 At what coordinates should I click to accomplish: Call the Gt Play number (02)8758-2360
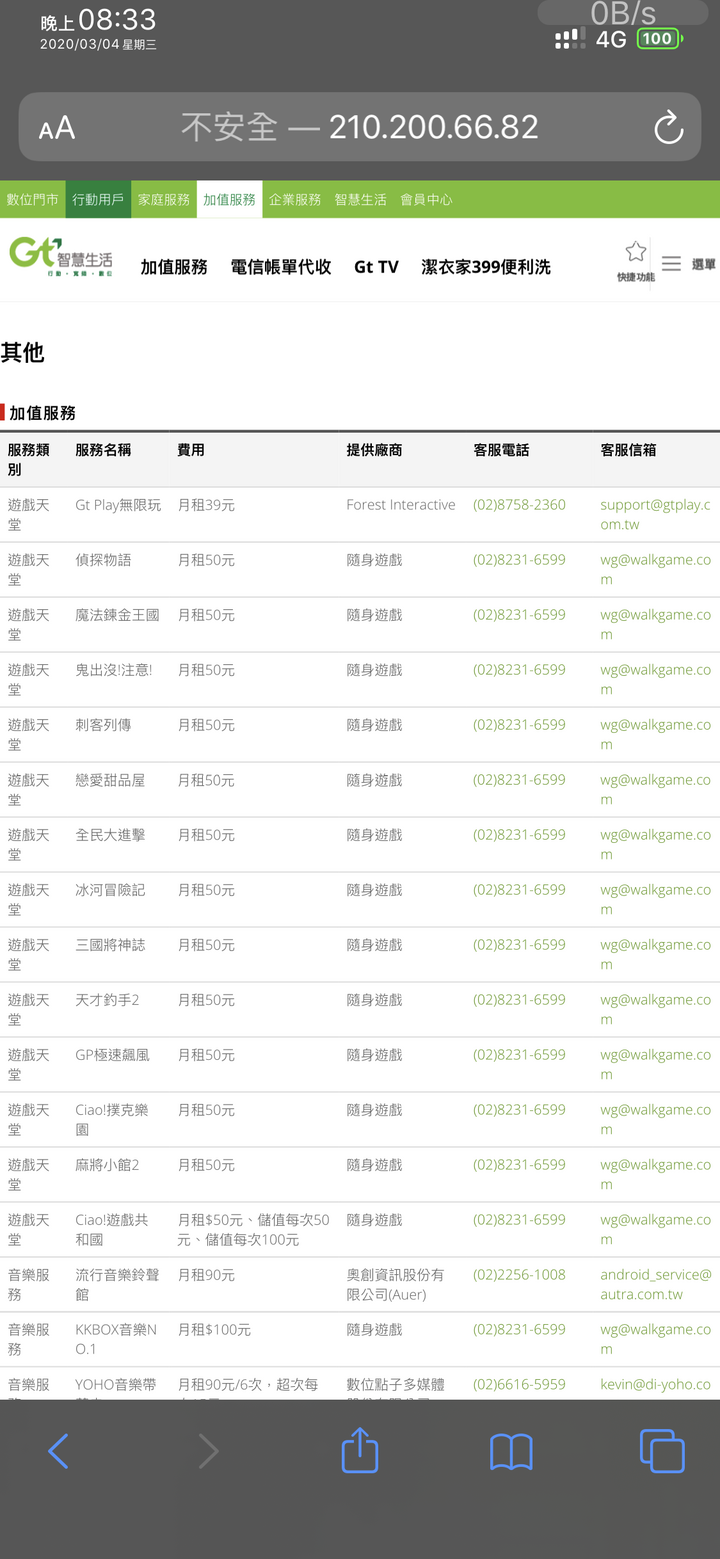point(519,505)
